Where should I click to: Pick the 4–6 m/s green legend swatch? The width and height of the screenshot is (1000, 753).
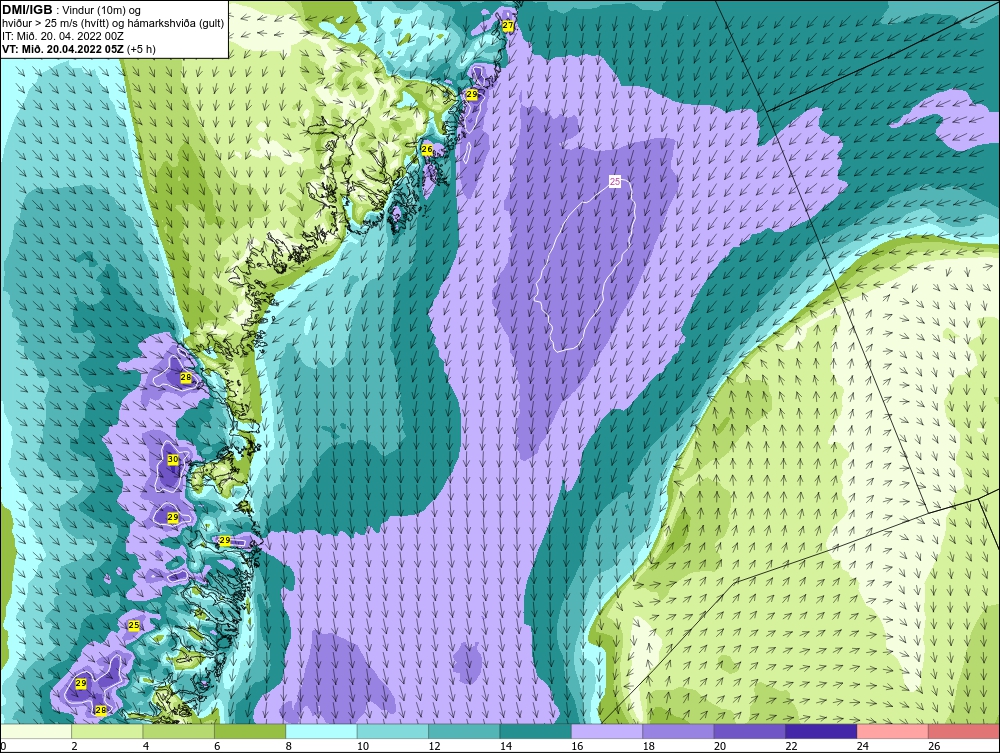click(179, 731)
